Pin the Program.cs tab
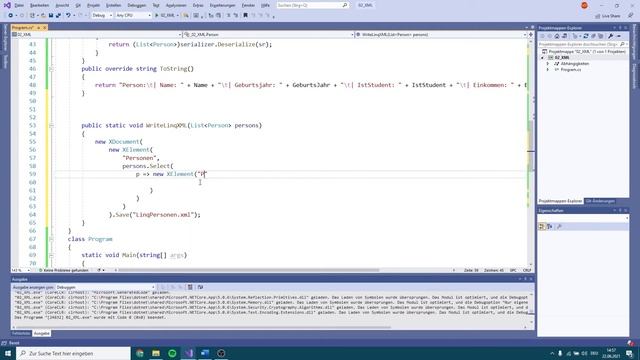Viewport: 640px width, 360px height. click(38, 27)
